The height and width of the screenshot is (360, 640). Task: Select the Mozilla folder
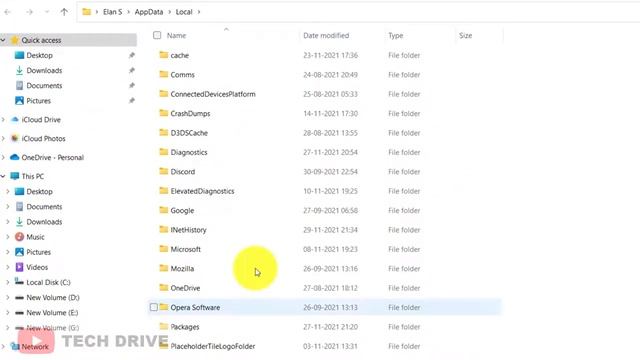pos(182,269)
